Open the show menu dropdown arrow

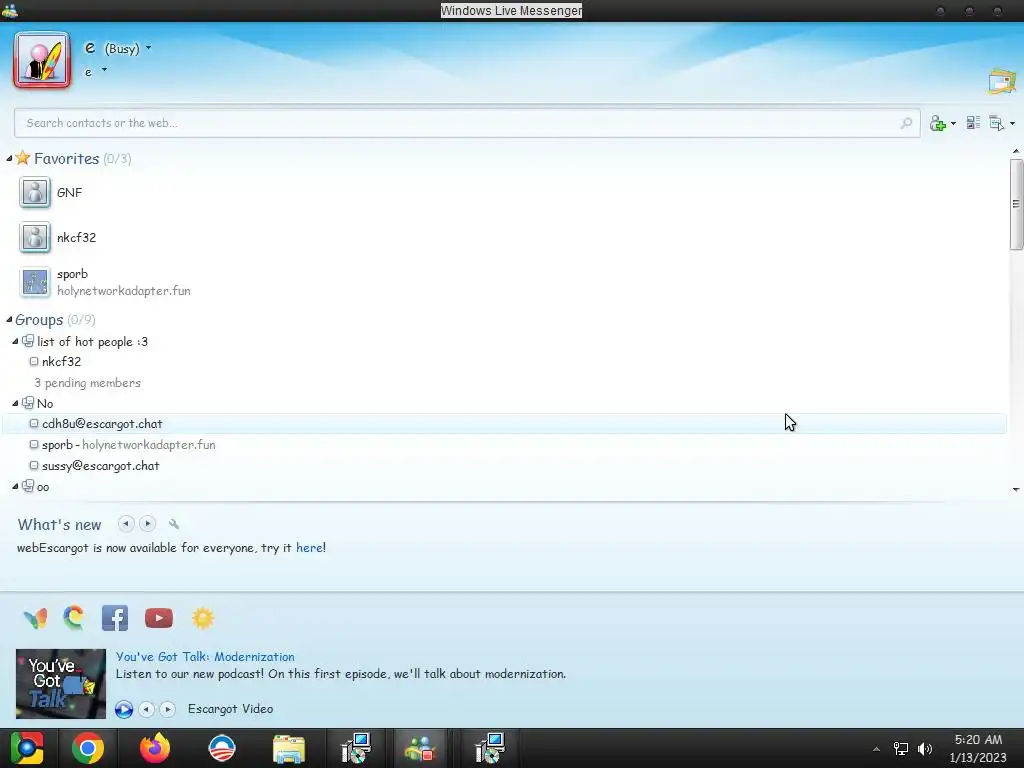click(1012, 123)
